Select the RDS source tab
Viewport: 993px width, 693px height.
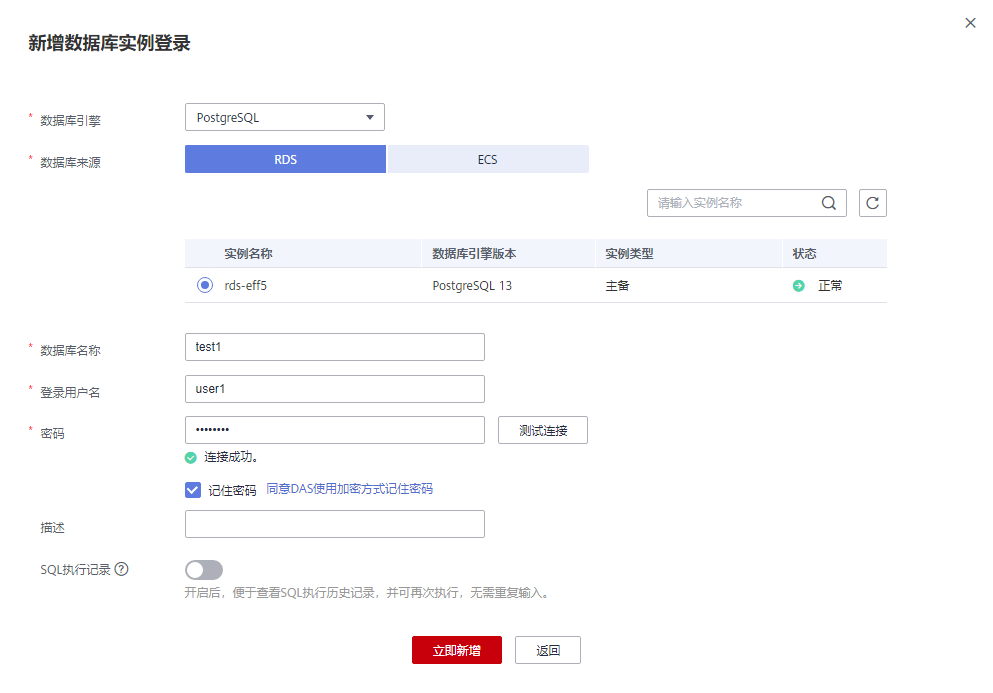285,159
